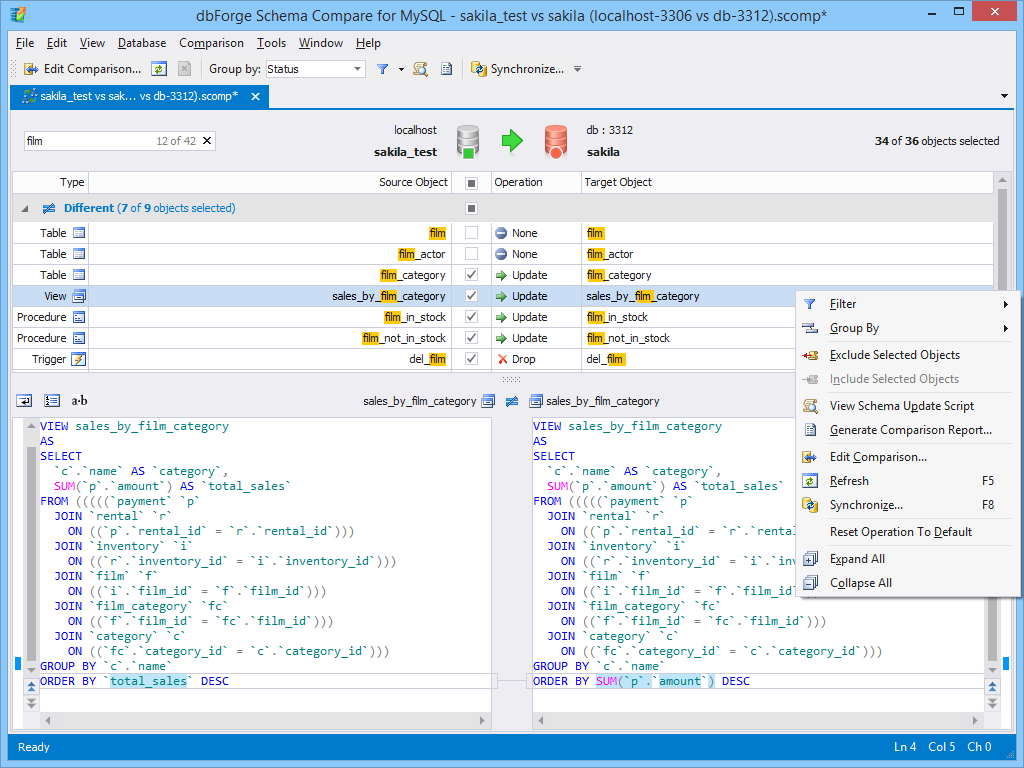Viewport: 1024px width, 768px height.
Task: Choose Exclude Selected Objects
Action: [x=908, y=355]
